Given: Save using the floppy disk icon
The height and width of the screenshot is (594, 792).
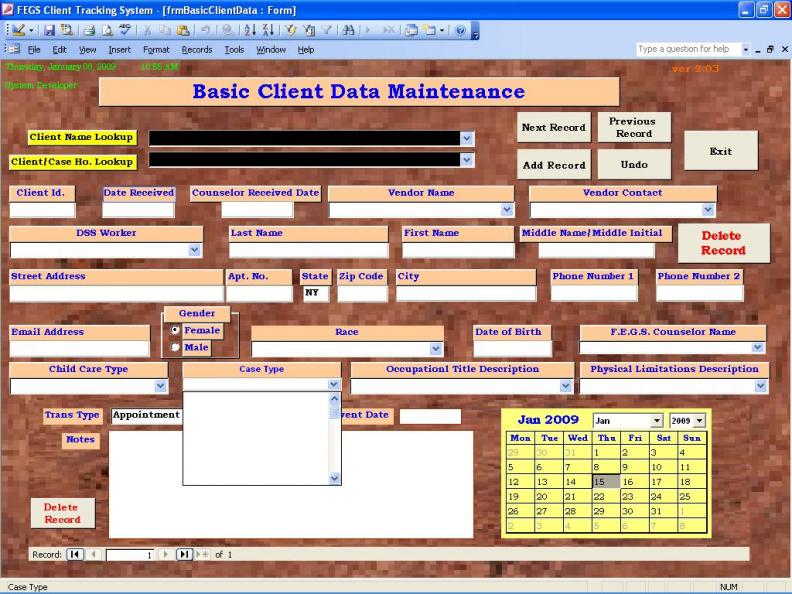Looking at the screenshot, I should 49,30.
